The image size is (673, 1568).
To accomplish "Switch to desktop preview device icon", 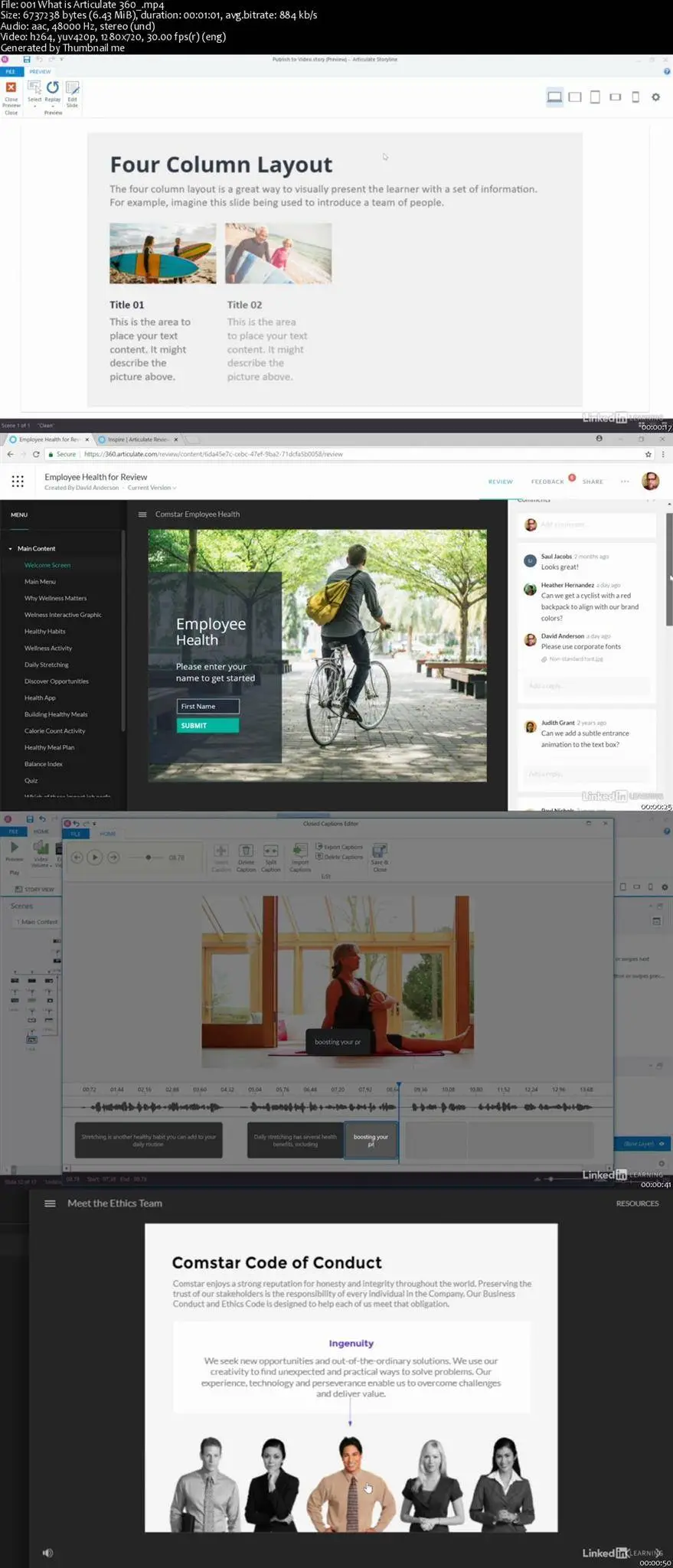I will tap(554, 97).
